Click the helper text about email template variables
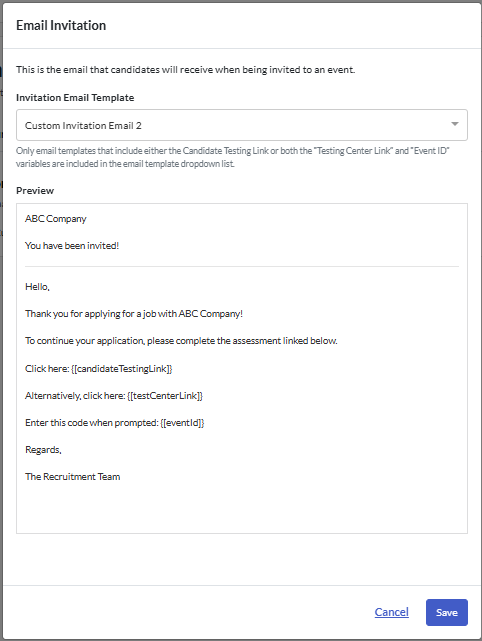 (x=233, y=157)
